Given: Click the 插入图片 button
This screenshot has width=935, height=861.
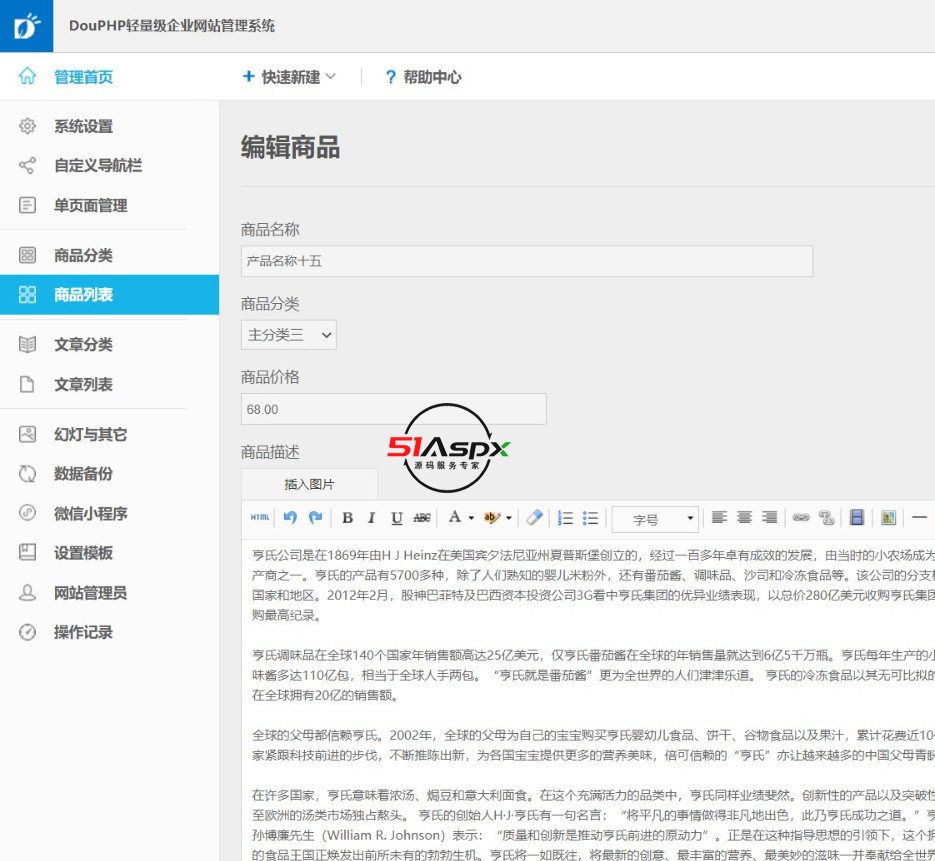Looking at the screenshot, I should tap(309, 484).
